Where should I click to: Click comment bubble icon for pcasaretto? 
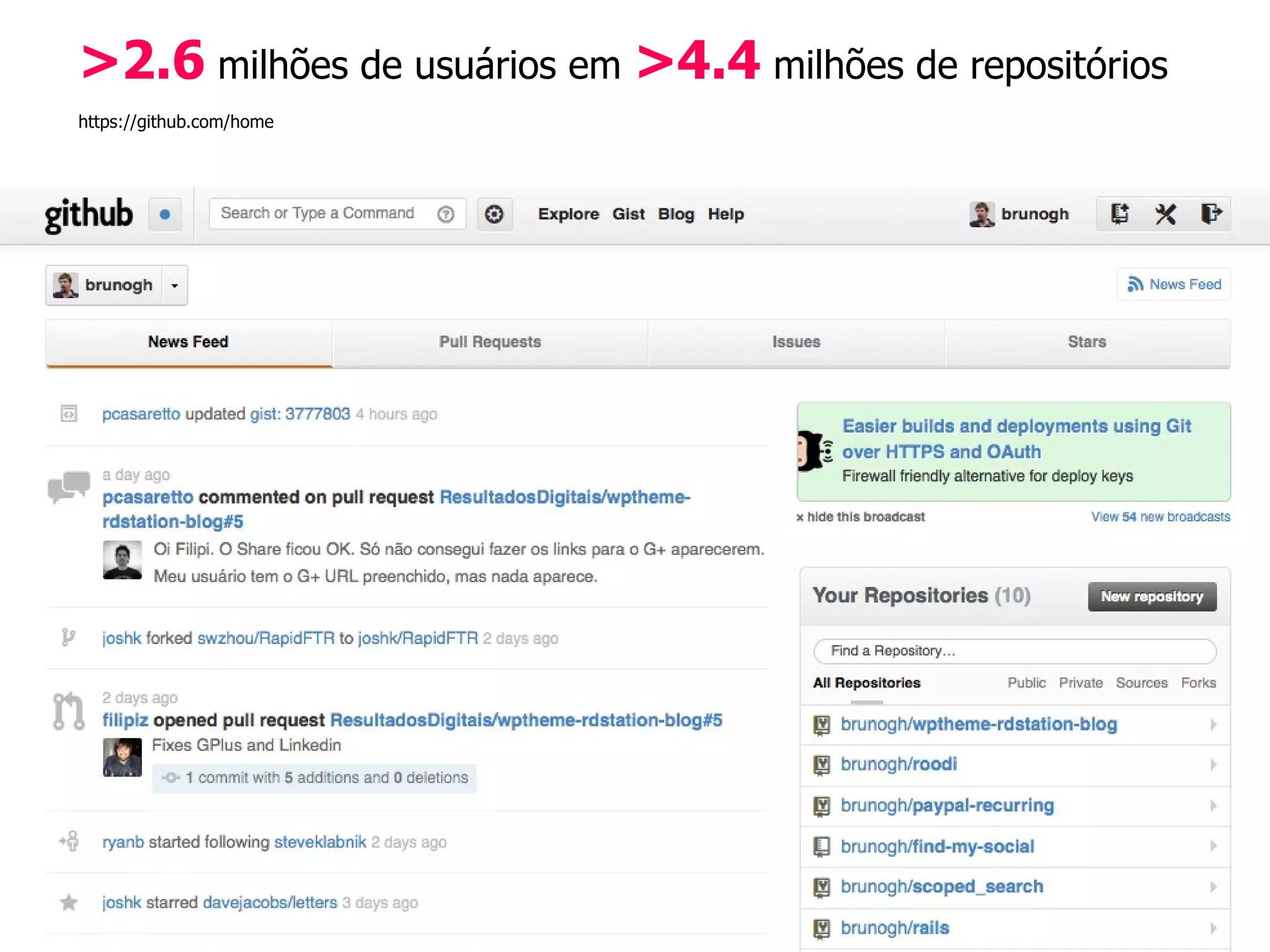69,488
